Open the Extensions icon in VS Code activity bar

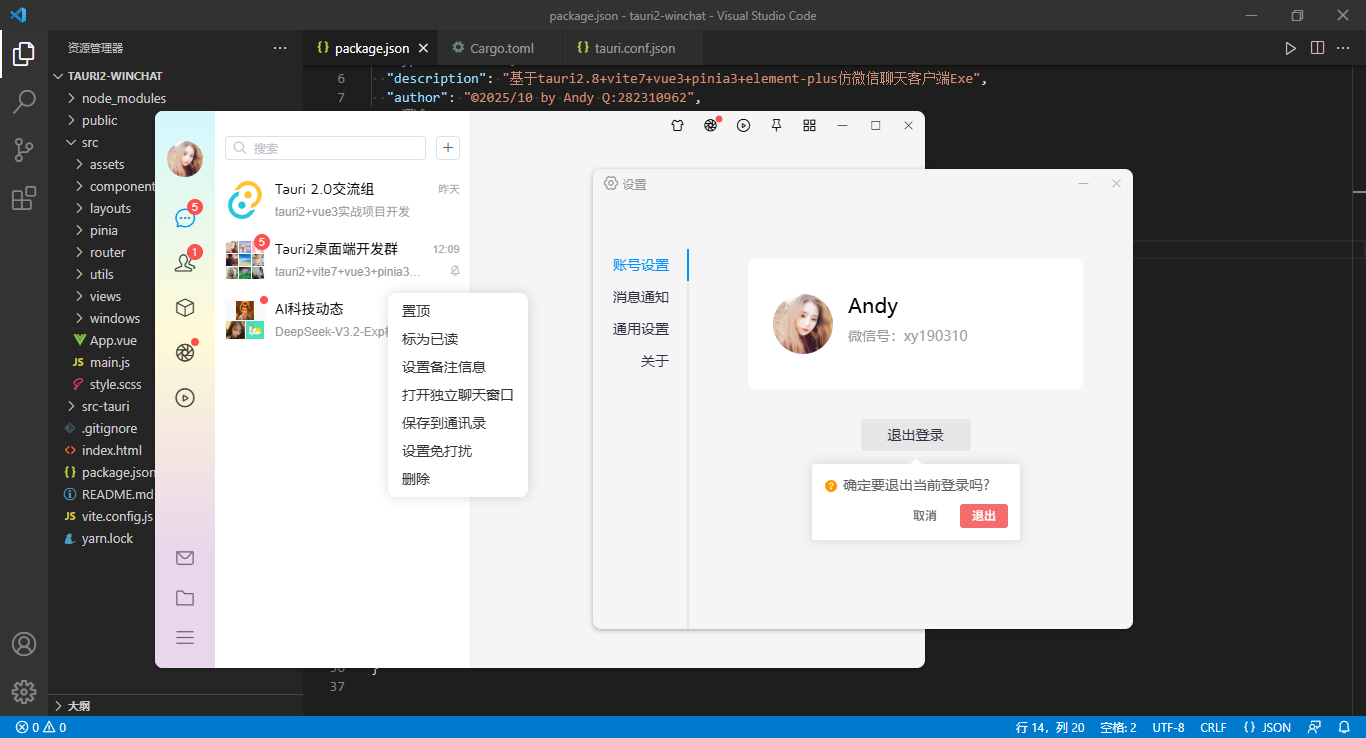[x=24, y=198]
